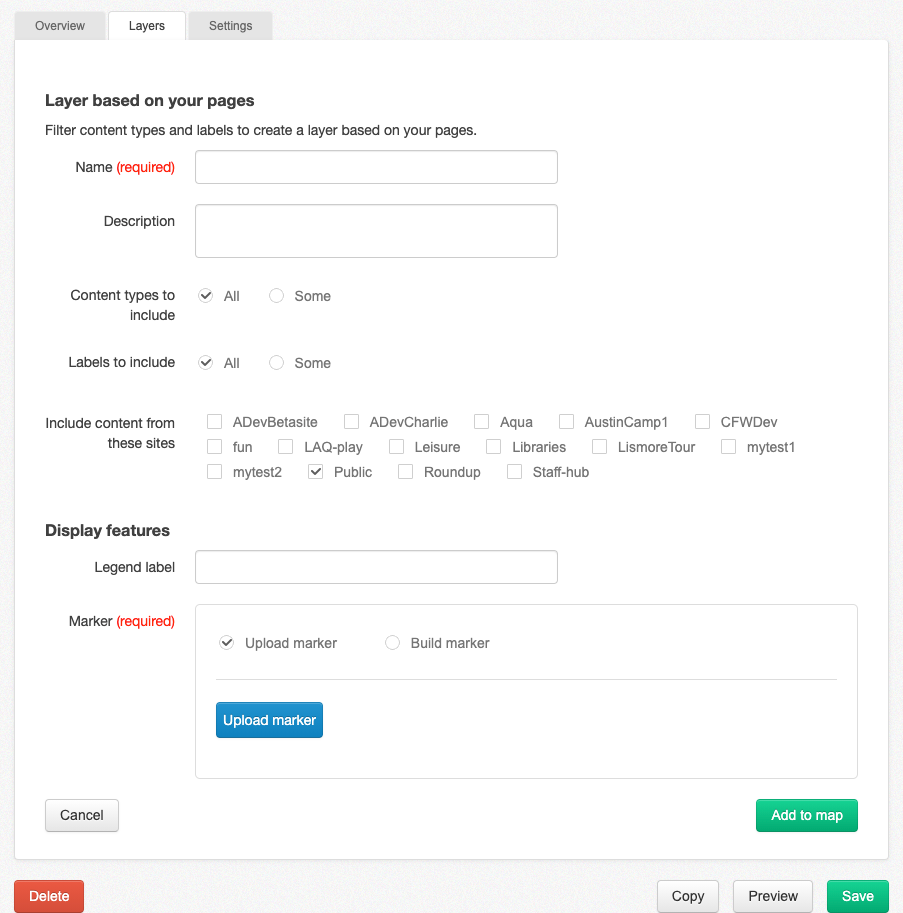Delete this layer
The height and width of the screenshot is (913, 903).
coord(48,896)
